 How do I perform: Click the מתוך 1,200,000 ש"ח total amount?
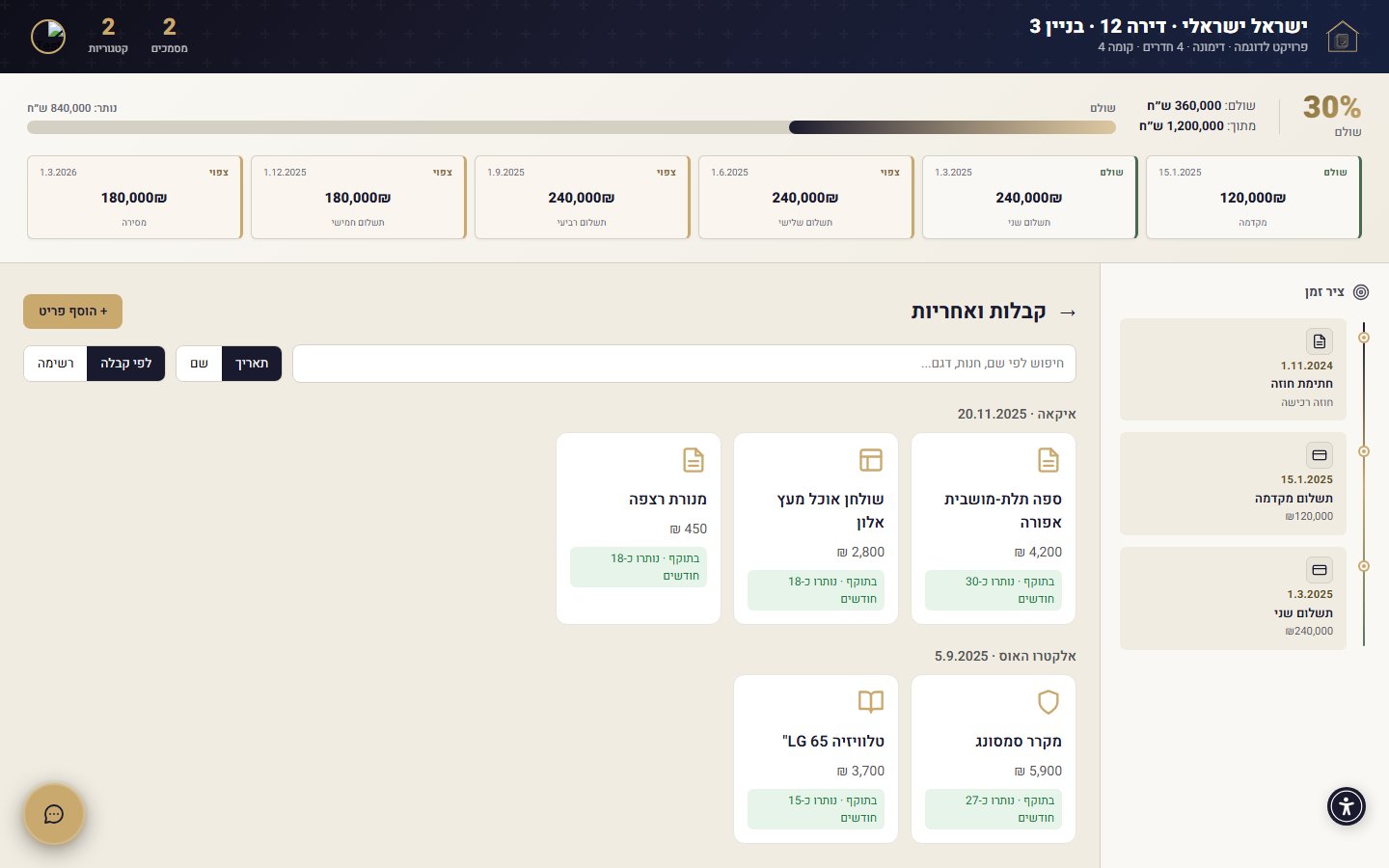[x=1197, y=126]
